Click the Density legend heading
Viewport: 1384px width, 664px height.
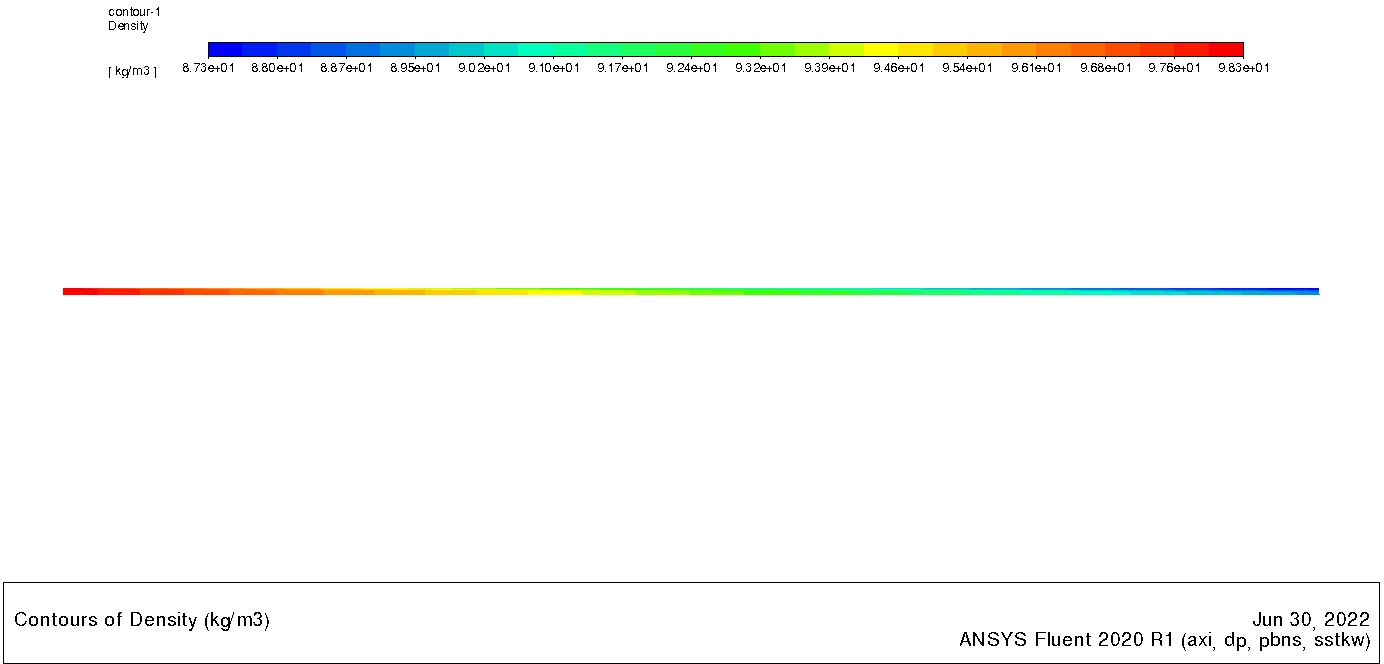(x=128, y=26)
